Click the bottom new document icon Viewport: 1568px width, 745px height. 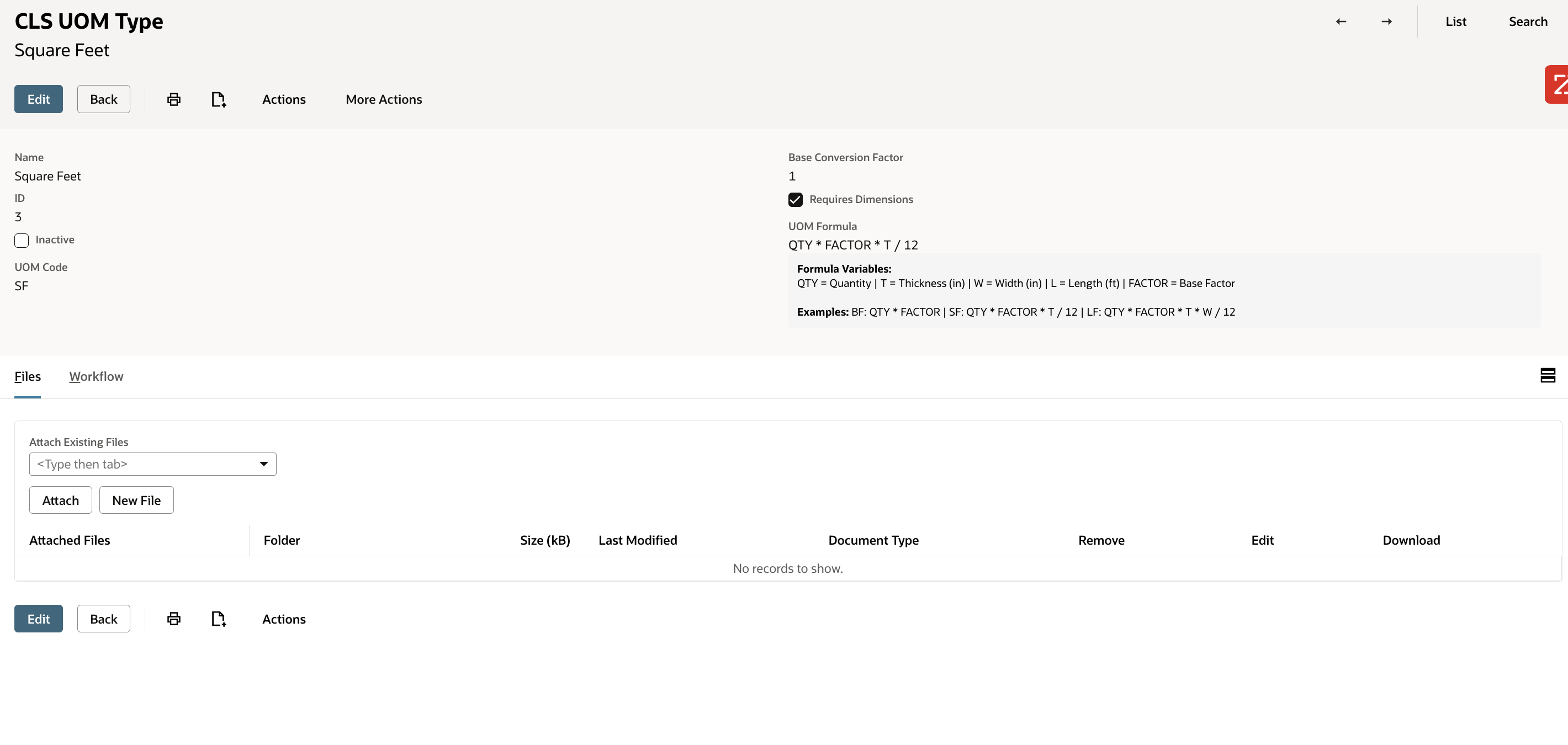tap(219, 619)
